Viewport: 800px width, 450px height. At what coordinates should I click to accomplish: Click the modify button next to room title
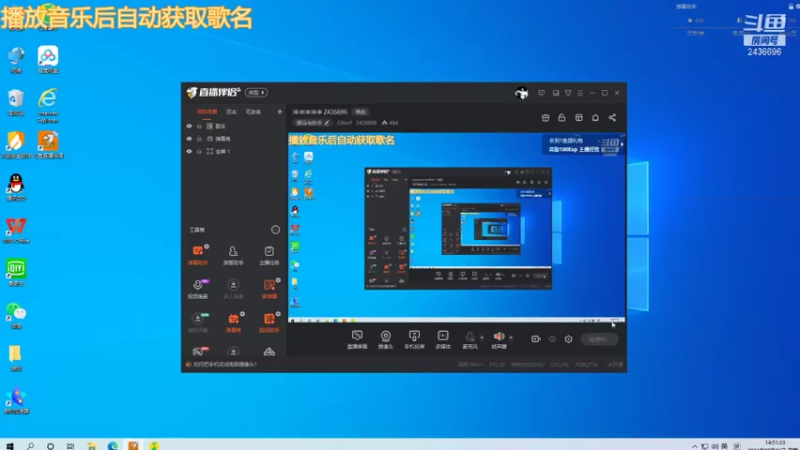point(361,112)
